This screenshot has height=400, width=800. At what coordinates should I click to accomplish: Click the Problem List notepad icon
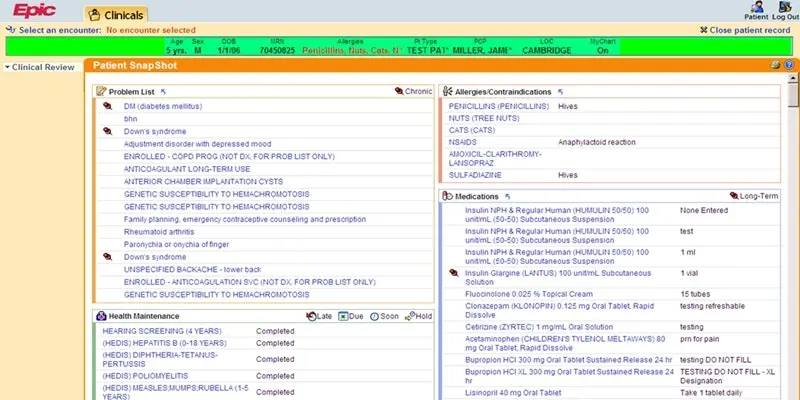pos(101,92)
